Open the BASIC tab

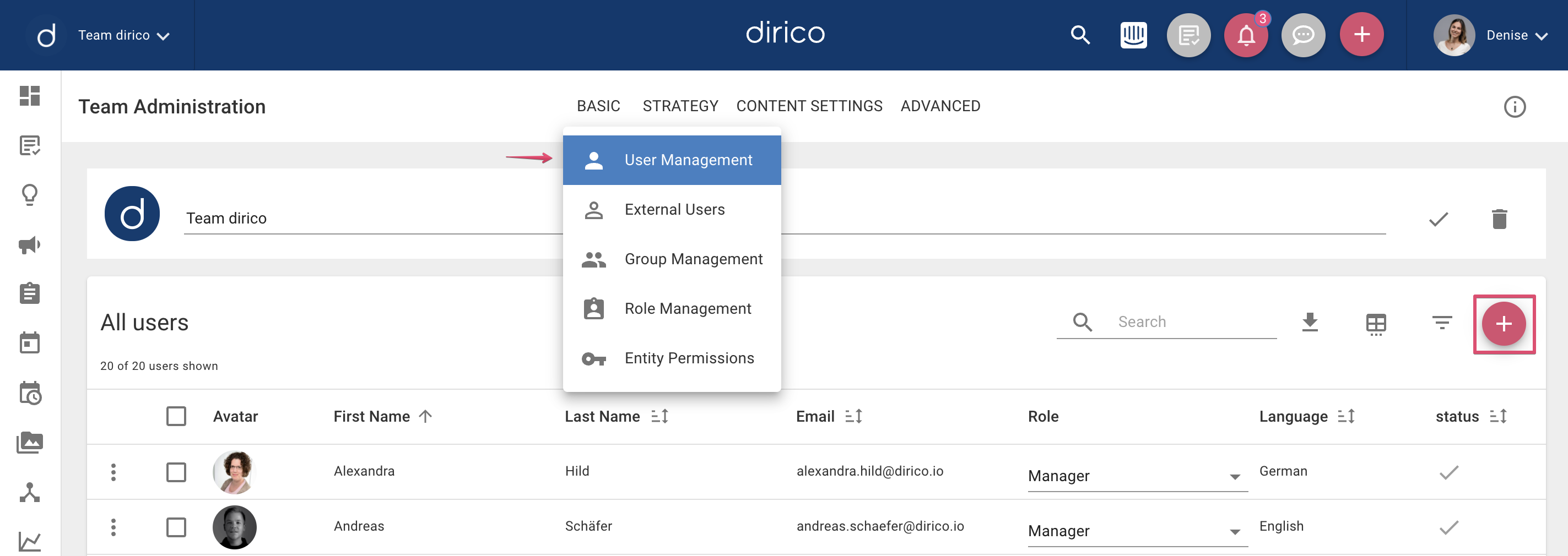[598, 106]
